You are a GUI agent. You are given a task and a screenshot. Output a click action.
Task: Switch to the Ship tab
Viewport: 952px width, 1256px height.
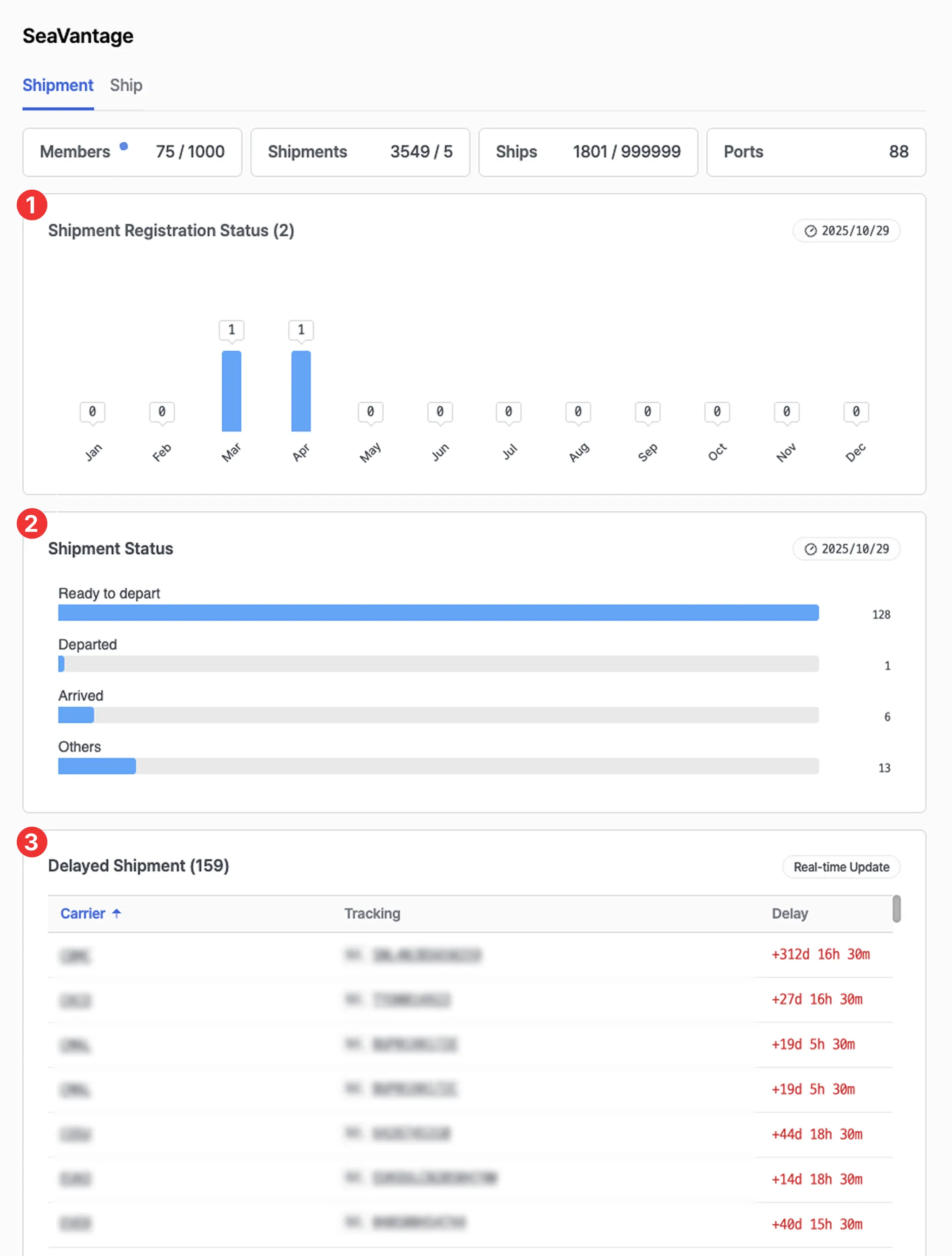click(126, 85)
